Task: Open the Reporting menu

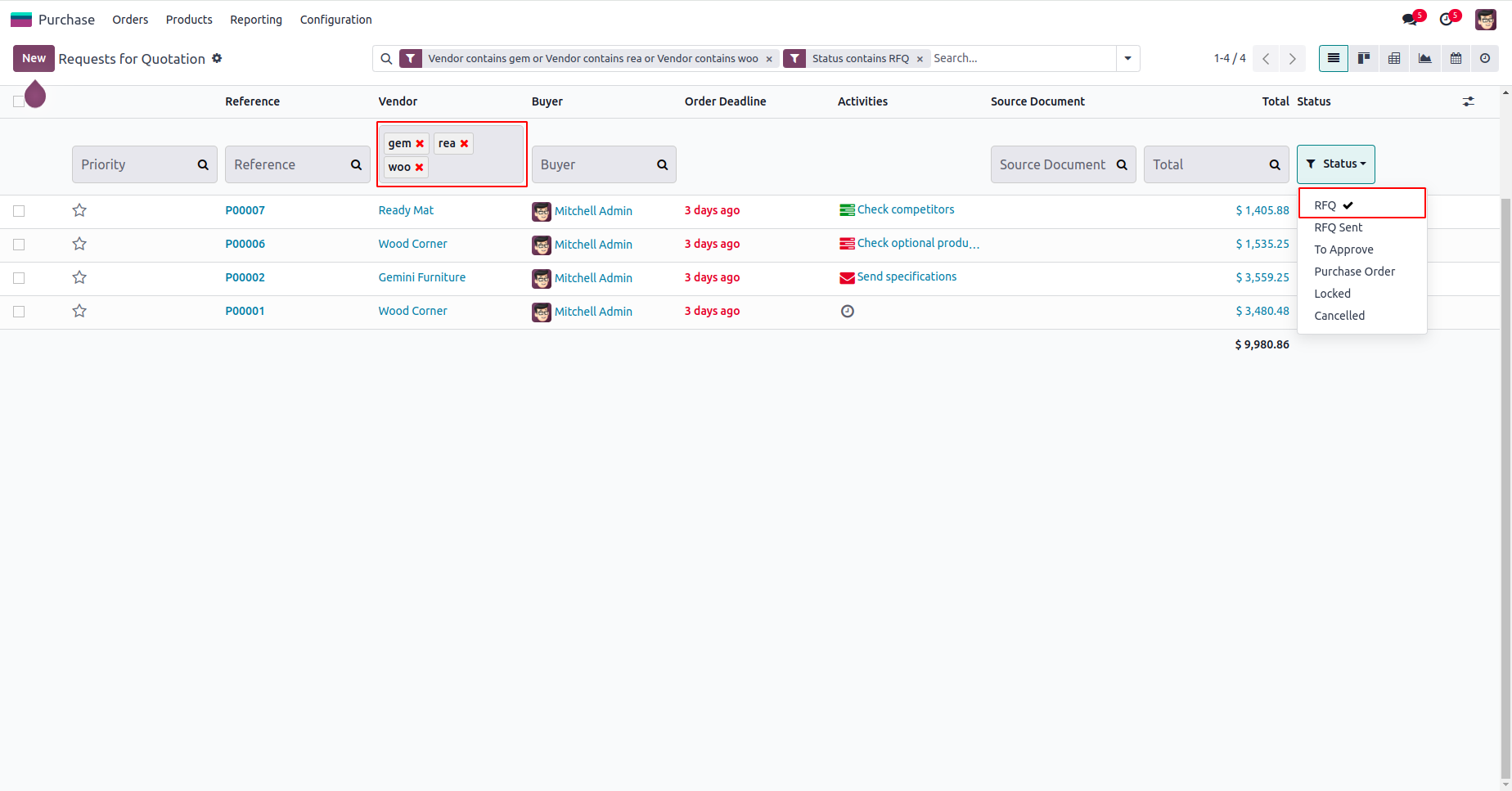Action: (255, 20)
